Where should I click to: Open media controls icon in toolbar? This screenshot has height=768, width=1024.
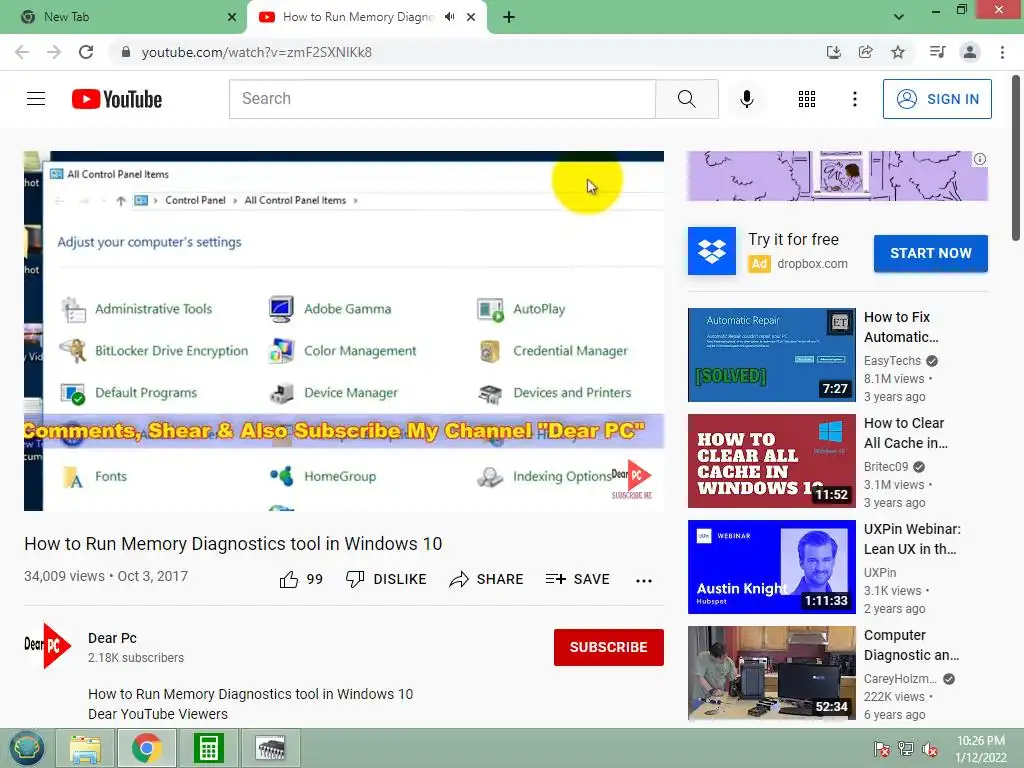pos(937,52)
